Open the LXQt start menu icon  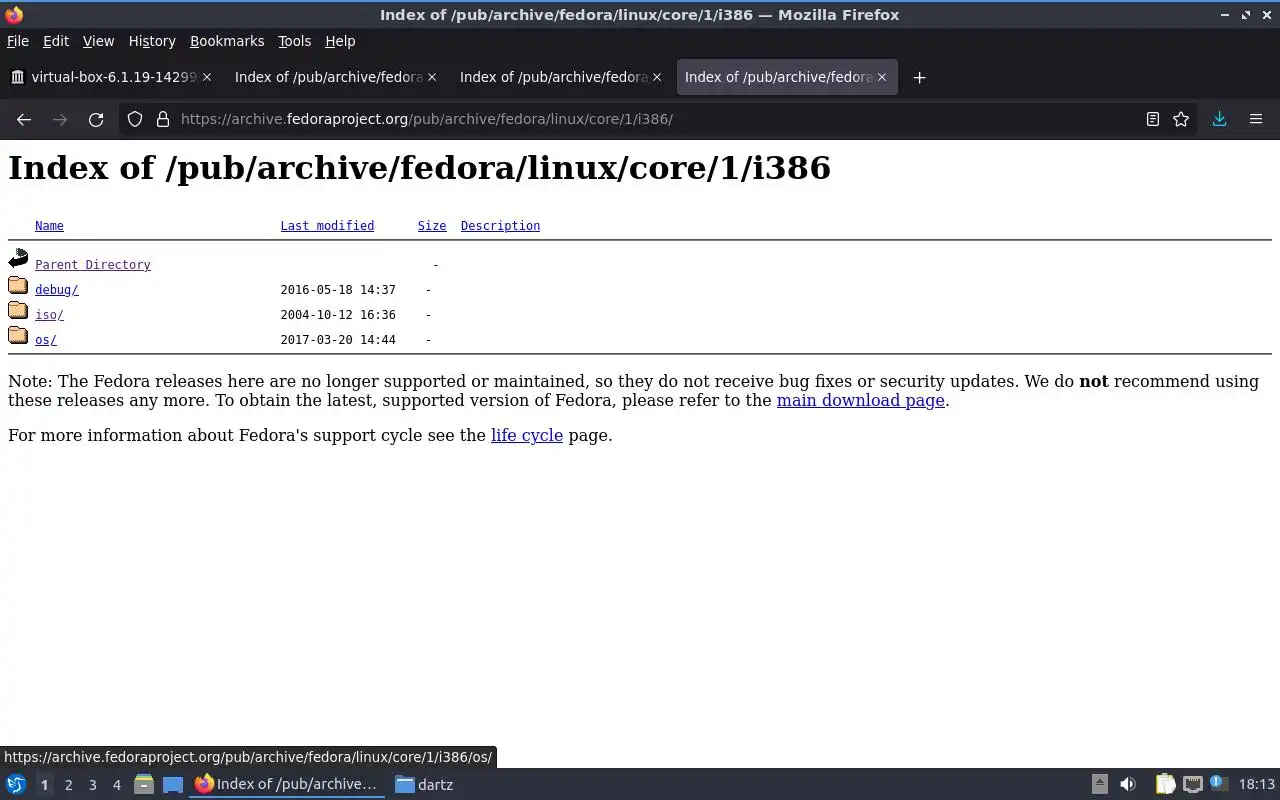(15, 784)
